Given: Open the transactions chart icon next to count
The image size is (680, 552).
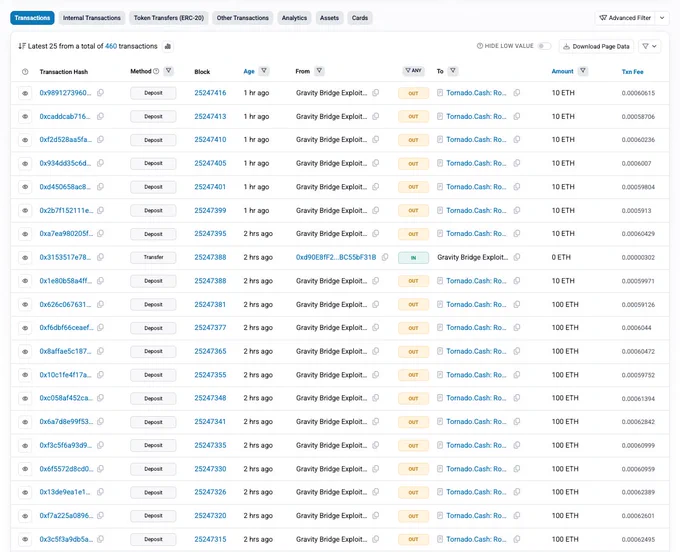Looking at the screenshot, I should (167, 46).
